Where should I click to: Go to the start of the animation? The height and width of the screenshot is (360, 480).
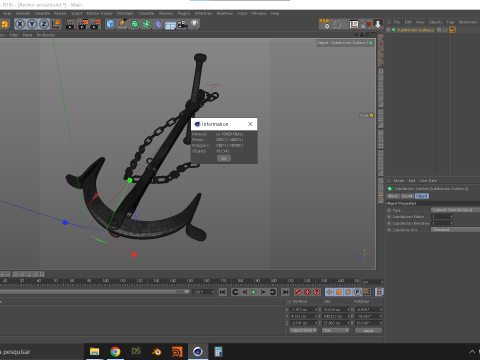pos(223,292)
